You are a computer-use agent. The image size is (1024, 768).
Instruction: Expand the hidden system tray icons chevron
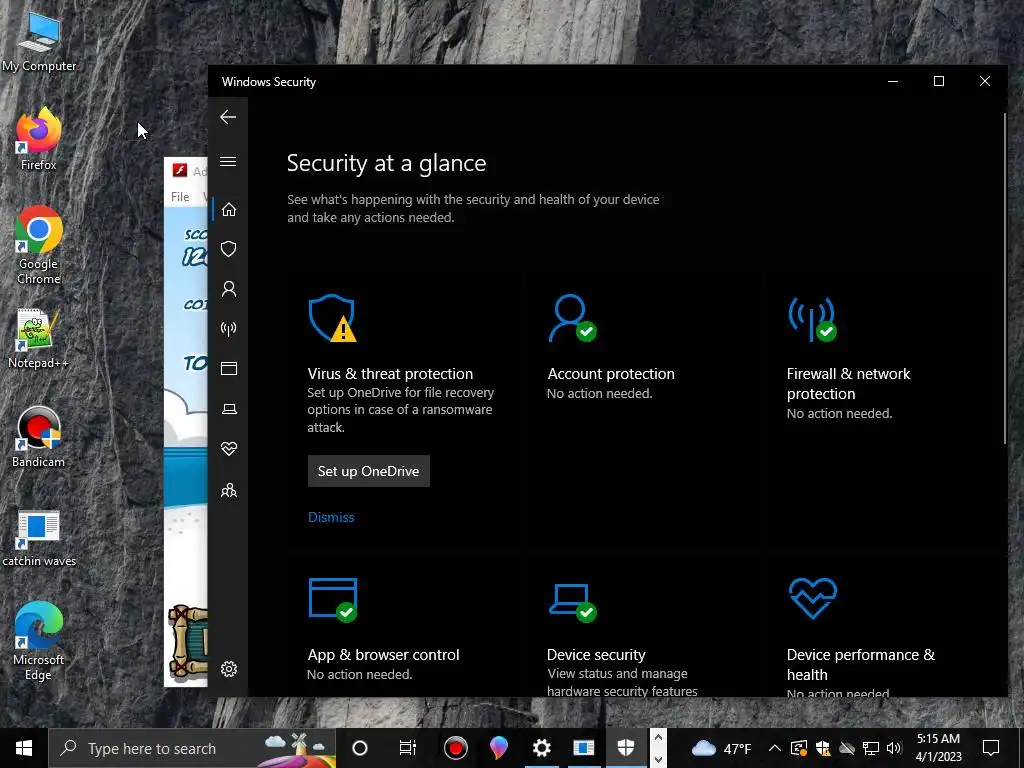tap(775, 748)
